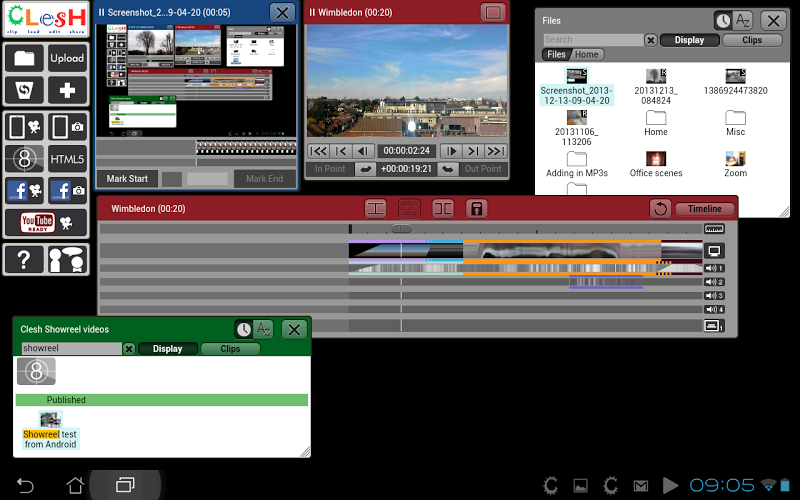This screenshot has height=500, width=800.
Task: Click the Wimbledon video preview image
Action: [407, 81]
